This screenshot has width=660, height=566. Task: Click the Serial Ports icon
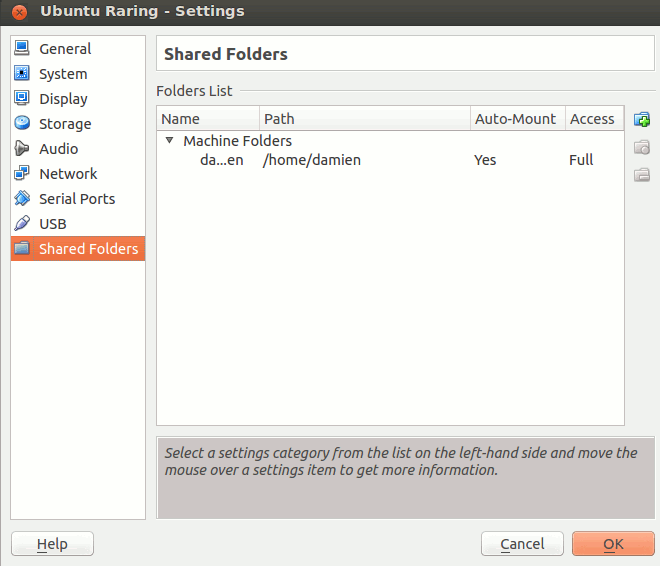tap(21, 198)
